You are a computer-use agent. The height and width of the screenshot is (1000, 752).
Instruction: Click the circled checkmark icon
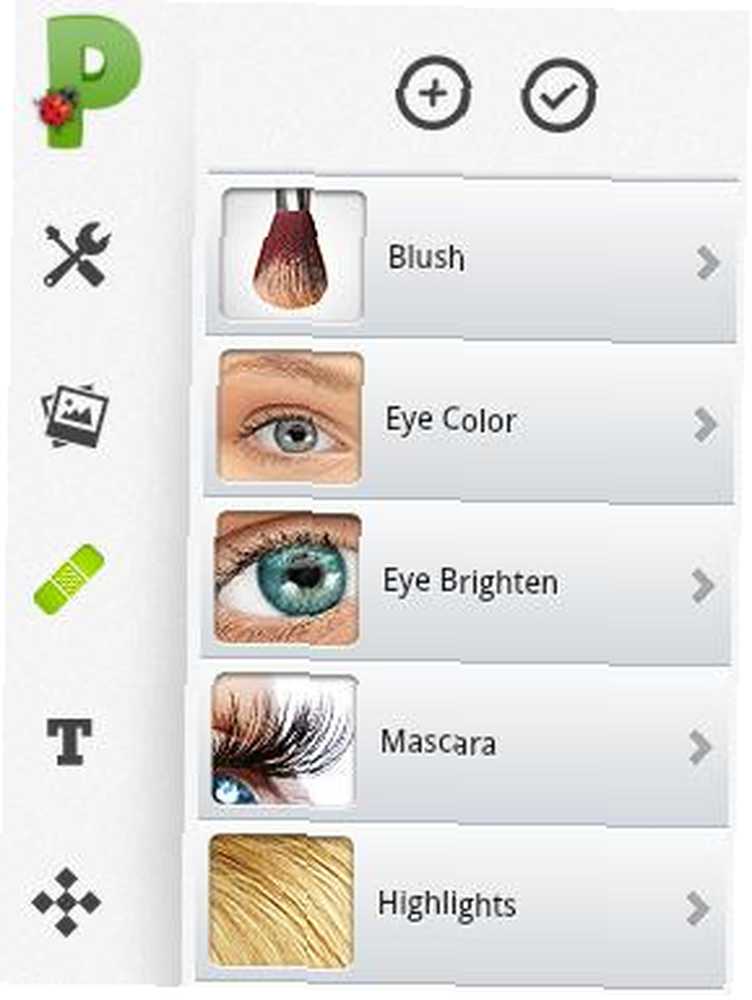[559, 96]
